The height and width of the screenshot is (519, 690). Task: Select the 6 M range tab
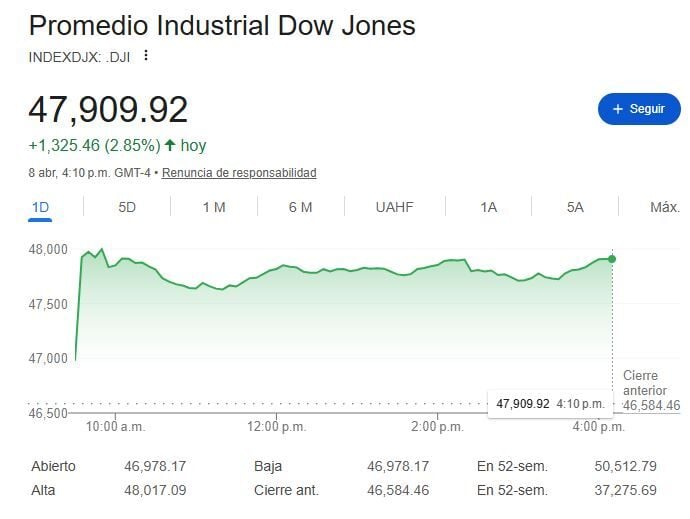300,207
